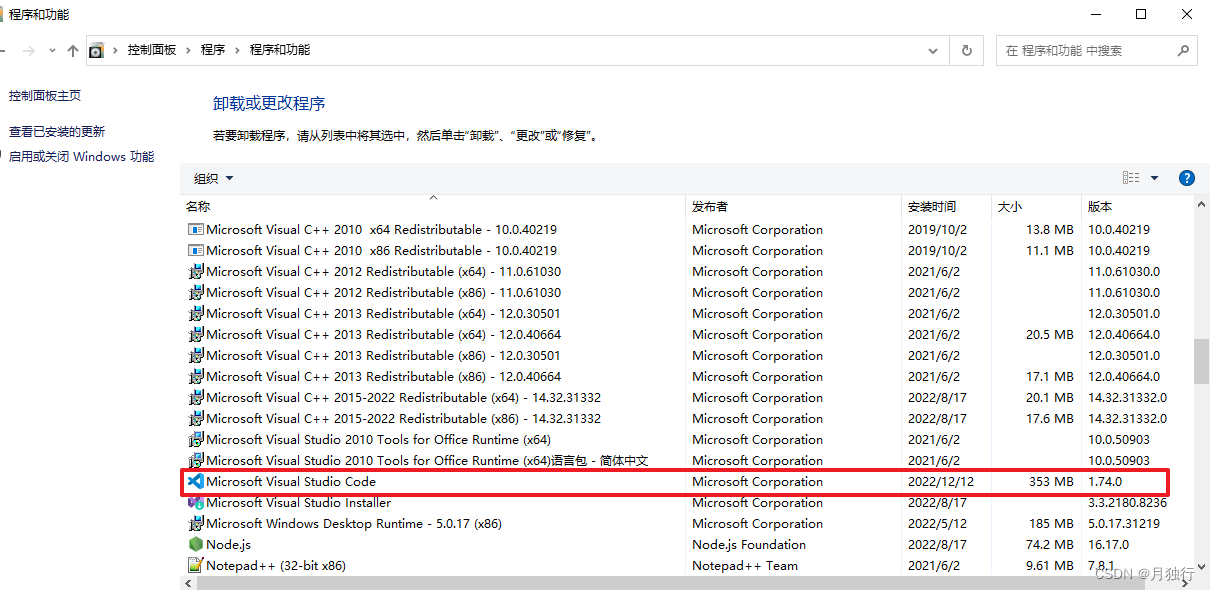1210x590 pixels.
Task: Click icon of Visual C++ 2012 (x64) 11.0.61030
Action: pyautogui.click(x=195, y=271)
